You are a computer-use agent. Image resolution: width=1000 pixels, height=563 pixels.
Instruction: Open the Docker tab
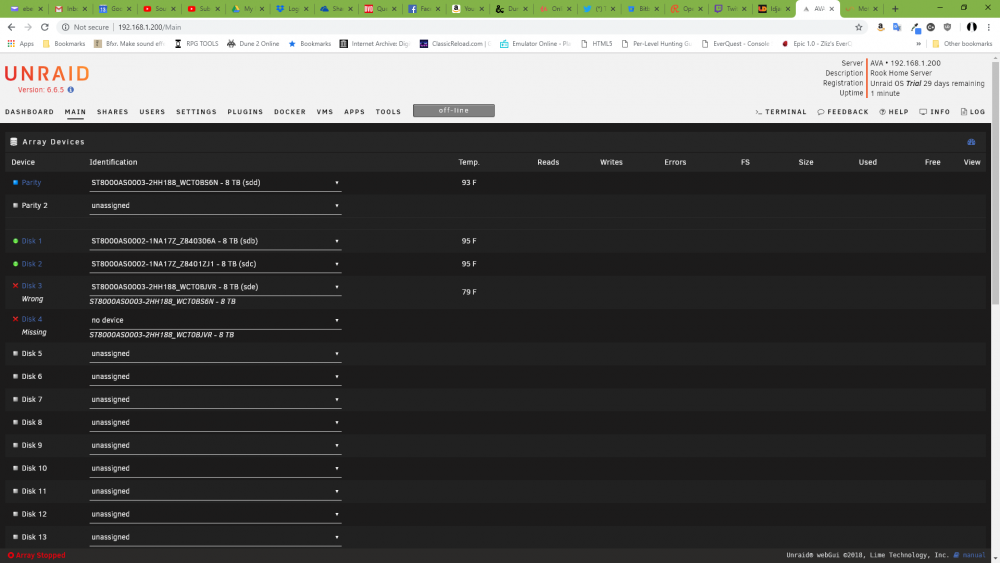click(290, 112)
